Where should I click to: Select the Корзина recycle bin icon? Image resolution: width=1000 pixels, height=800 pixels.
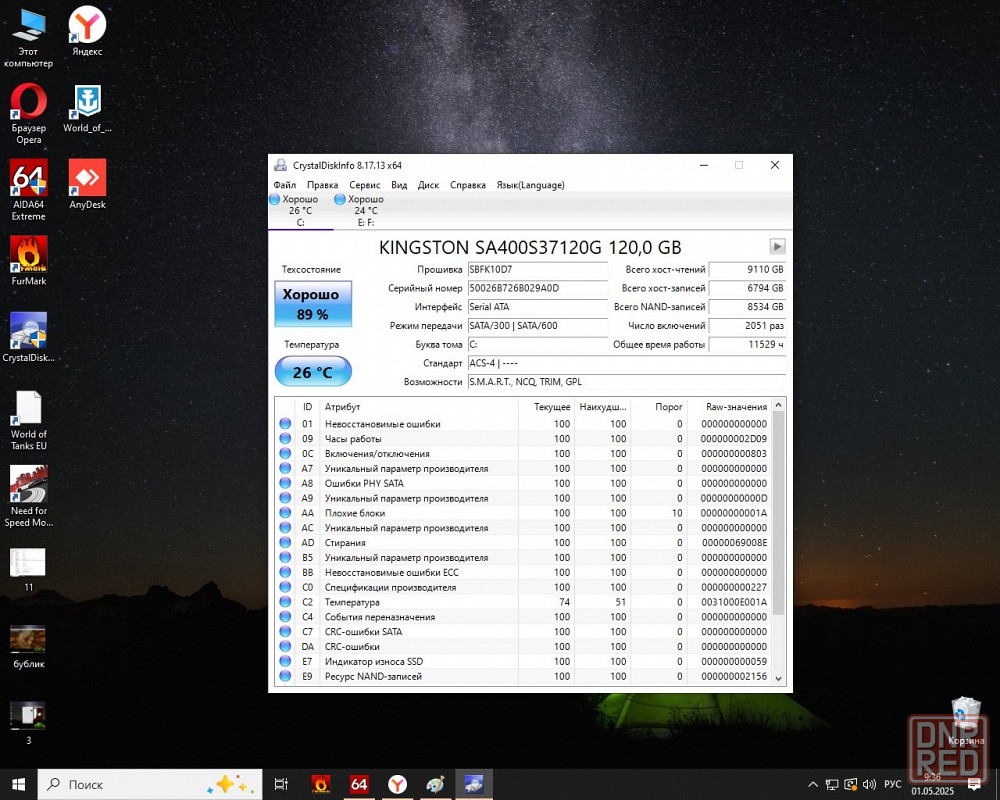pyautogui.click(x=966, y=721)
